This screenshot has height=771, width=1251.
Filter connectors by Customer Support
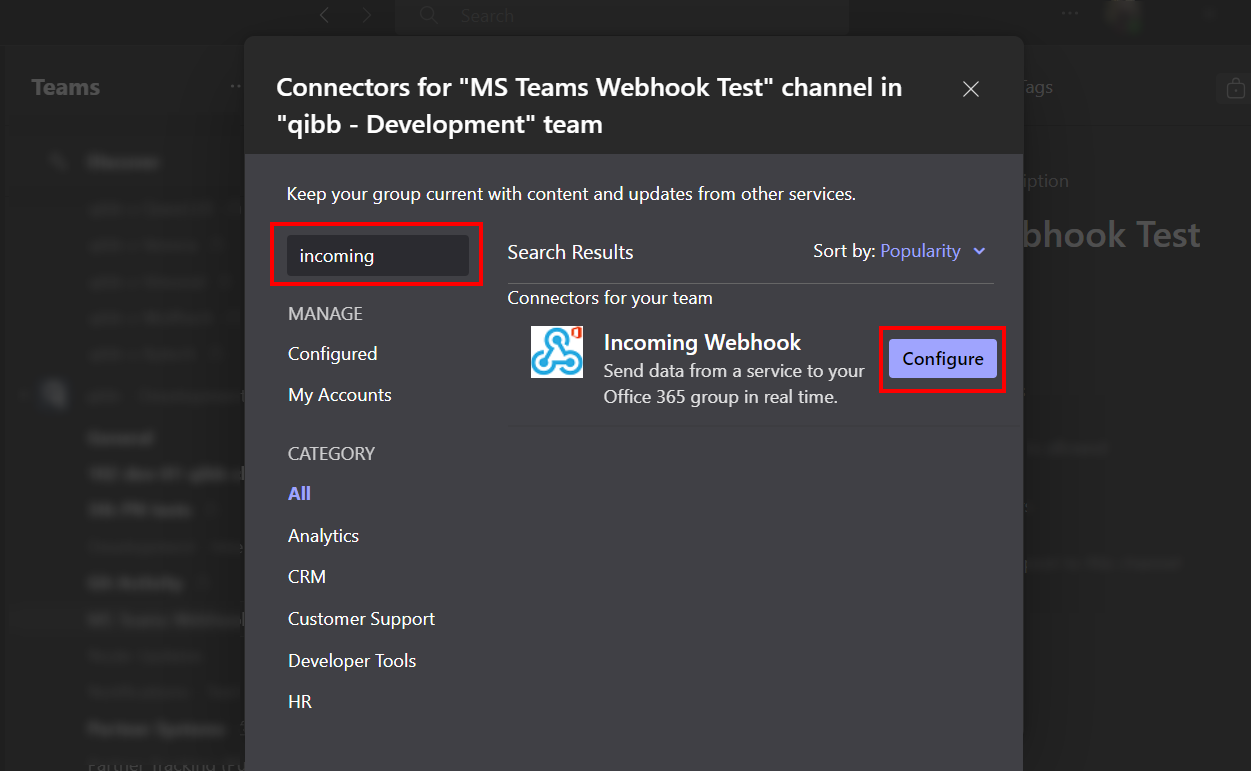click(x=361, y=618)
